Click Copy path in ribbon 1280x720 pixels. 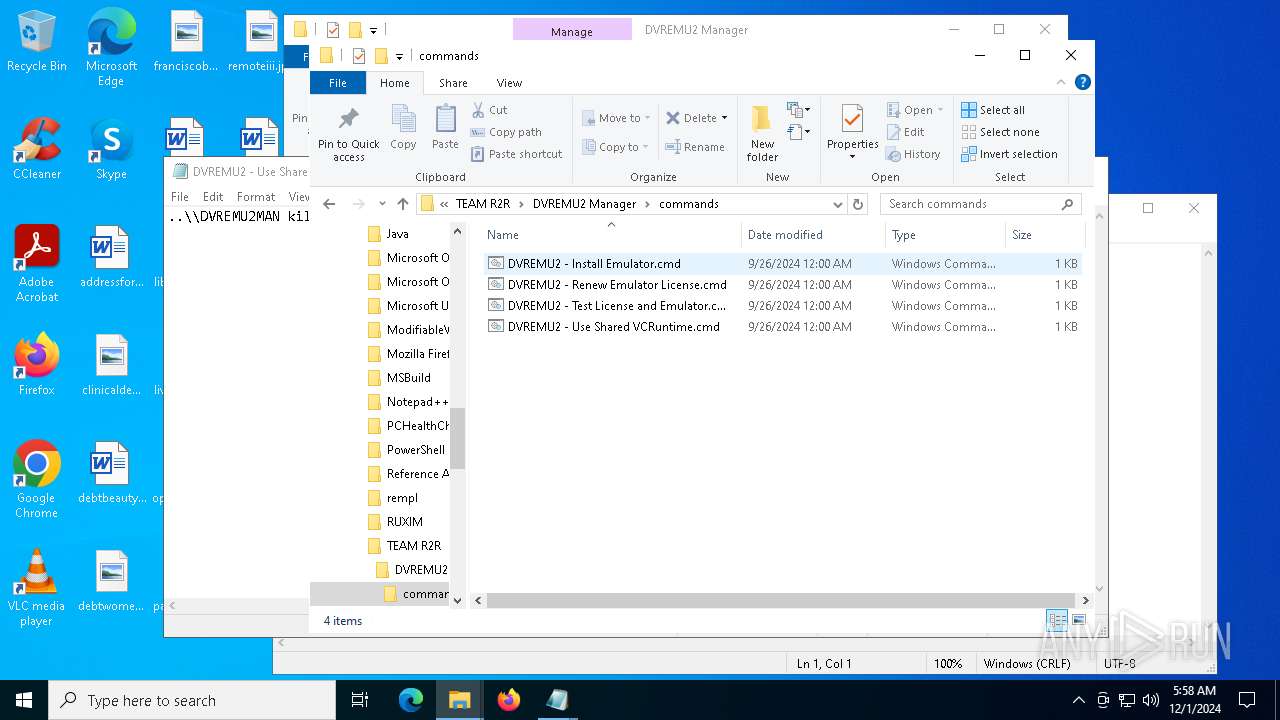pyautogui.click(x=506, y=132)
